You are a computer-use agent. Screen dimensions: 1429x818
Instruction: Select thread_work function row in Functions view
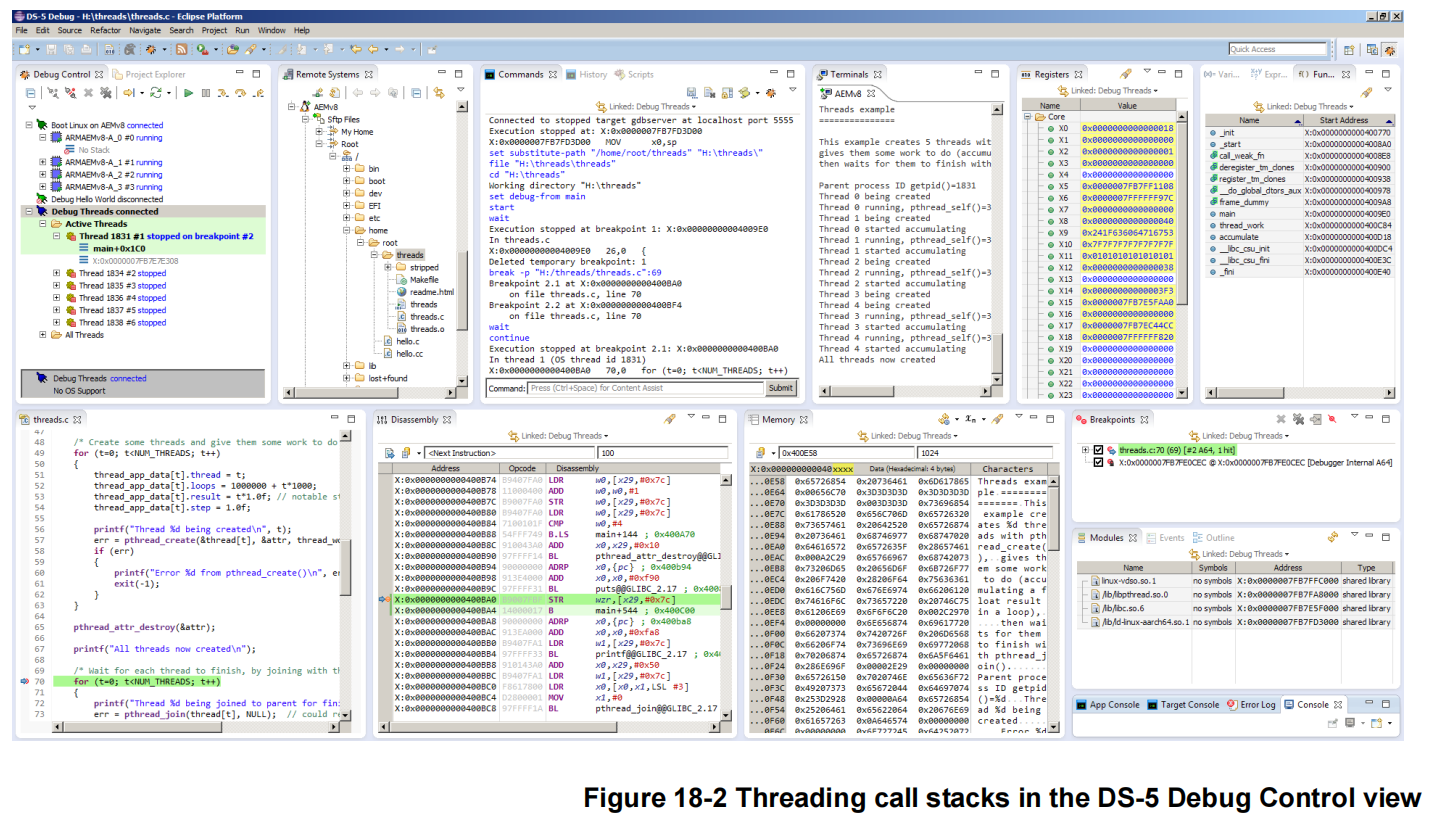[1300, 225]
